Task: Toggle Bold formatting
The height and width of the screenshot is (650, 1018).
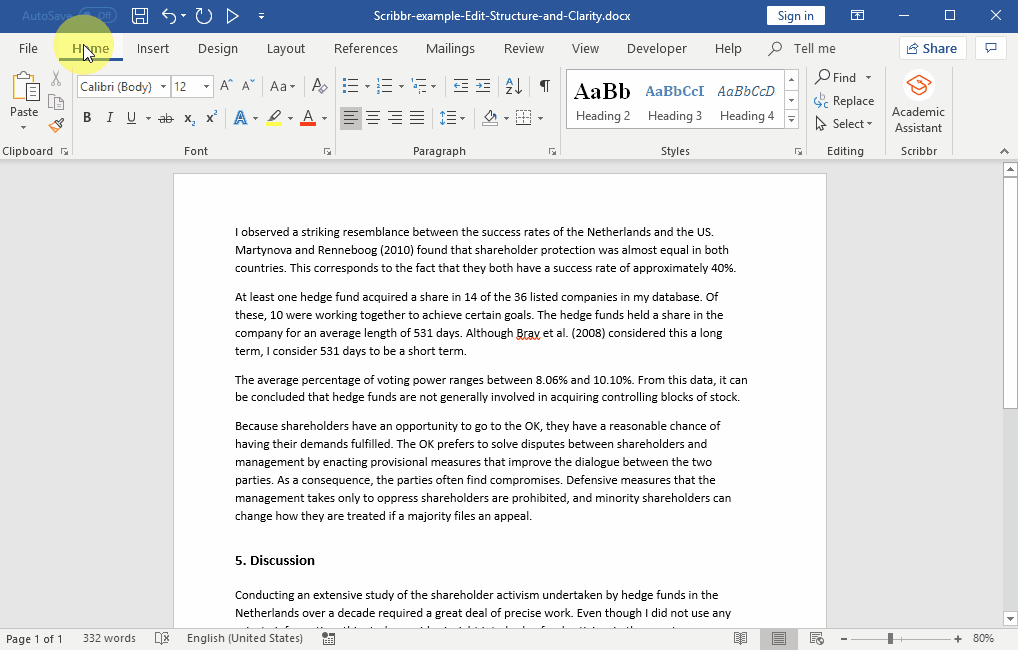Action: pos(87,118)
